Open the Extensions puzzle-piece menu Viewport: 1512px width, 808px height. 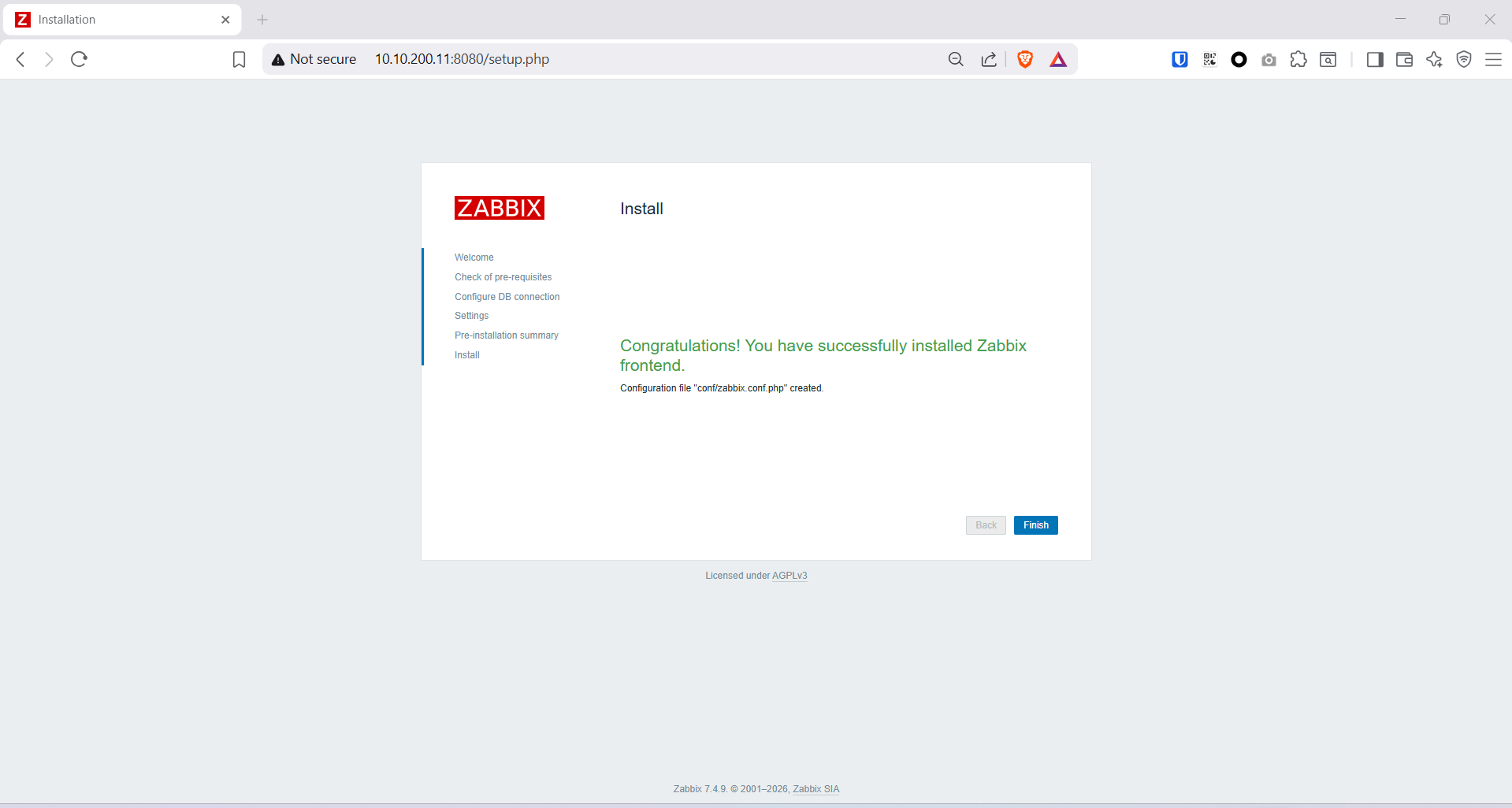coord(1298,59)
